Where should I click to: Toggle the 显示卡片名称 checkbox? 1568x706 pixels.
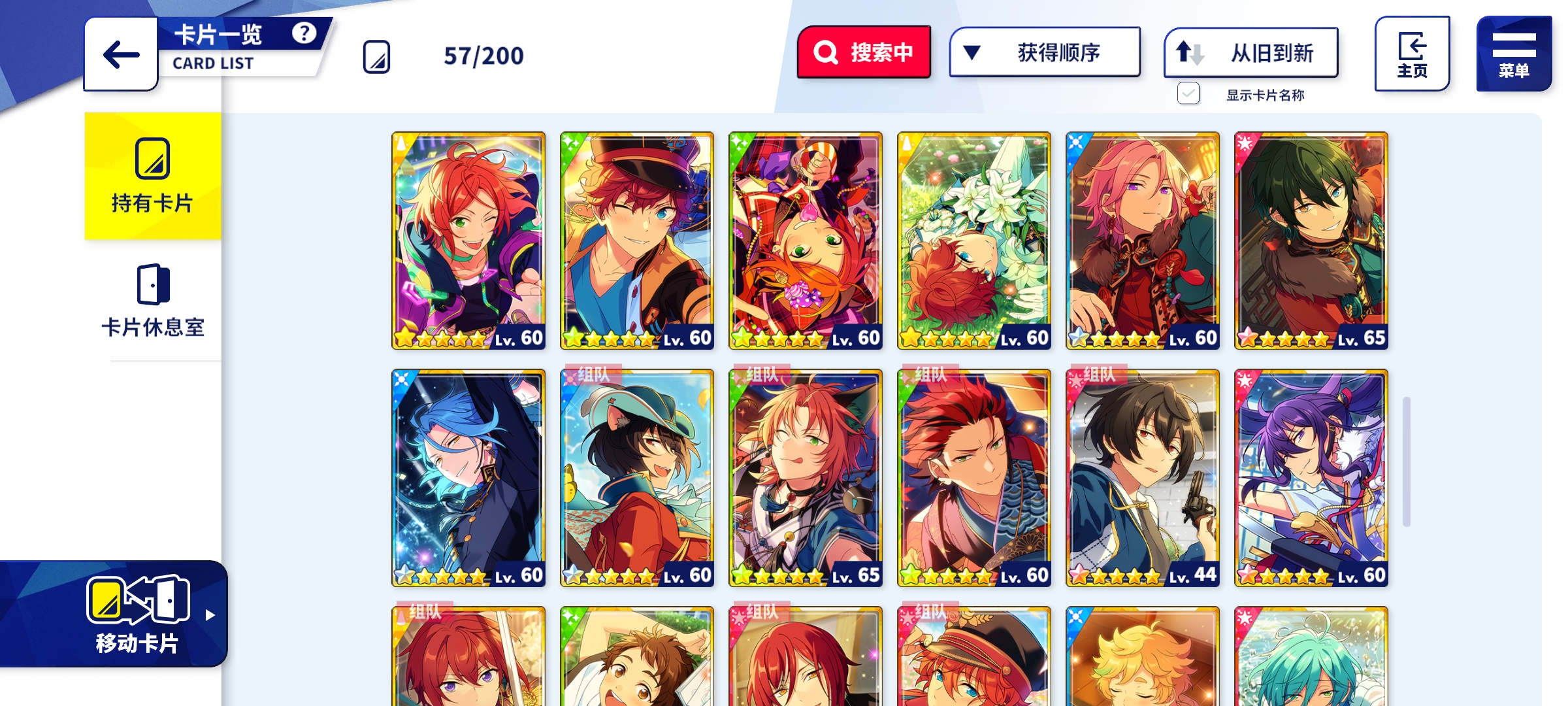pyautogui.click(x=1188, y=93)
